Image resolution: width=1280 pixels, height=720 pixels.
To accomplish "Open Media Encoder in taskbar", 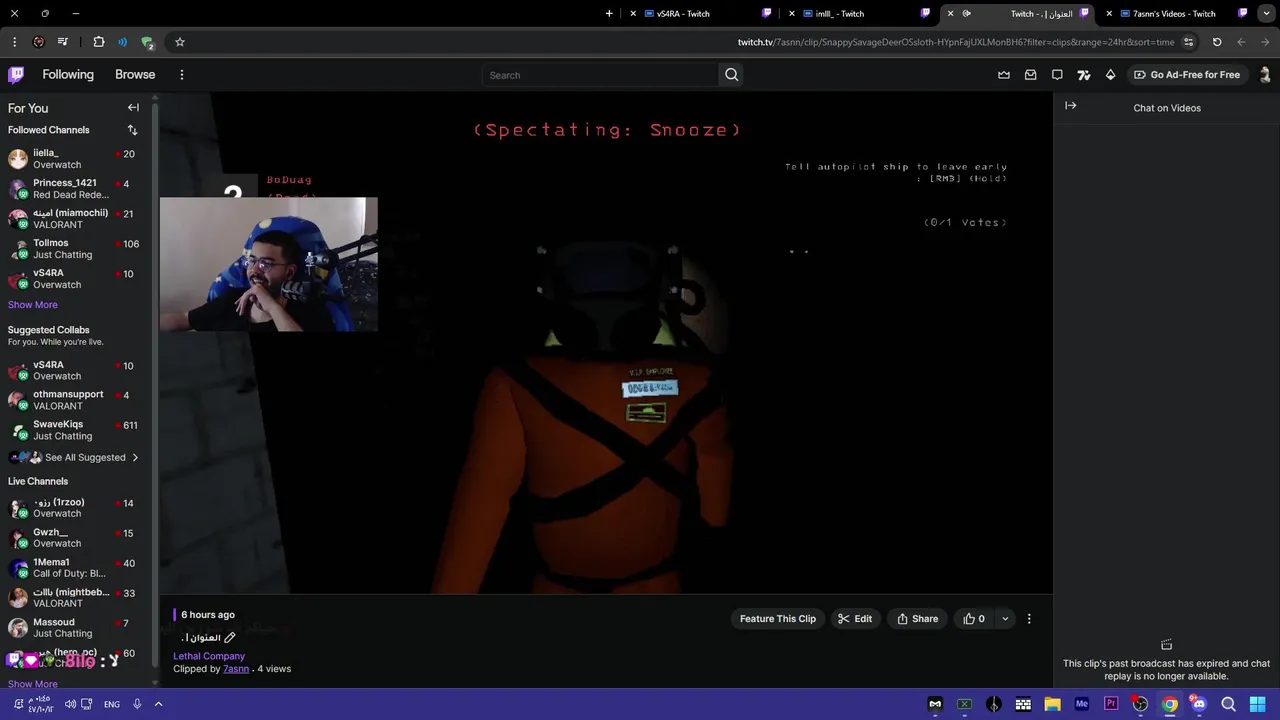I will click(1081, 704).
